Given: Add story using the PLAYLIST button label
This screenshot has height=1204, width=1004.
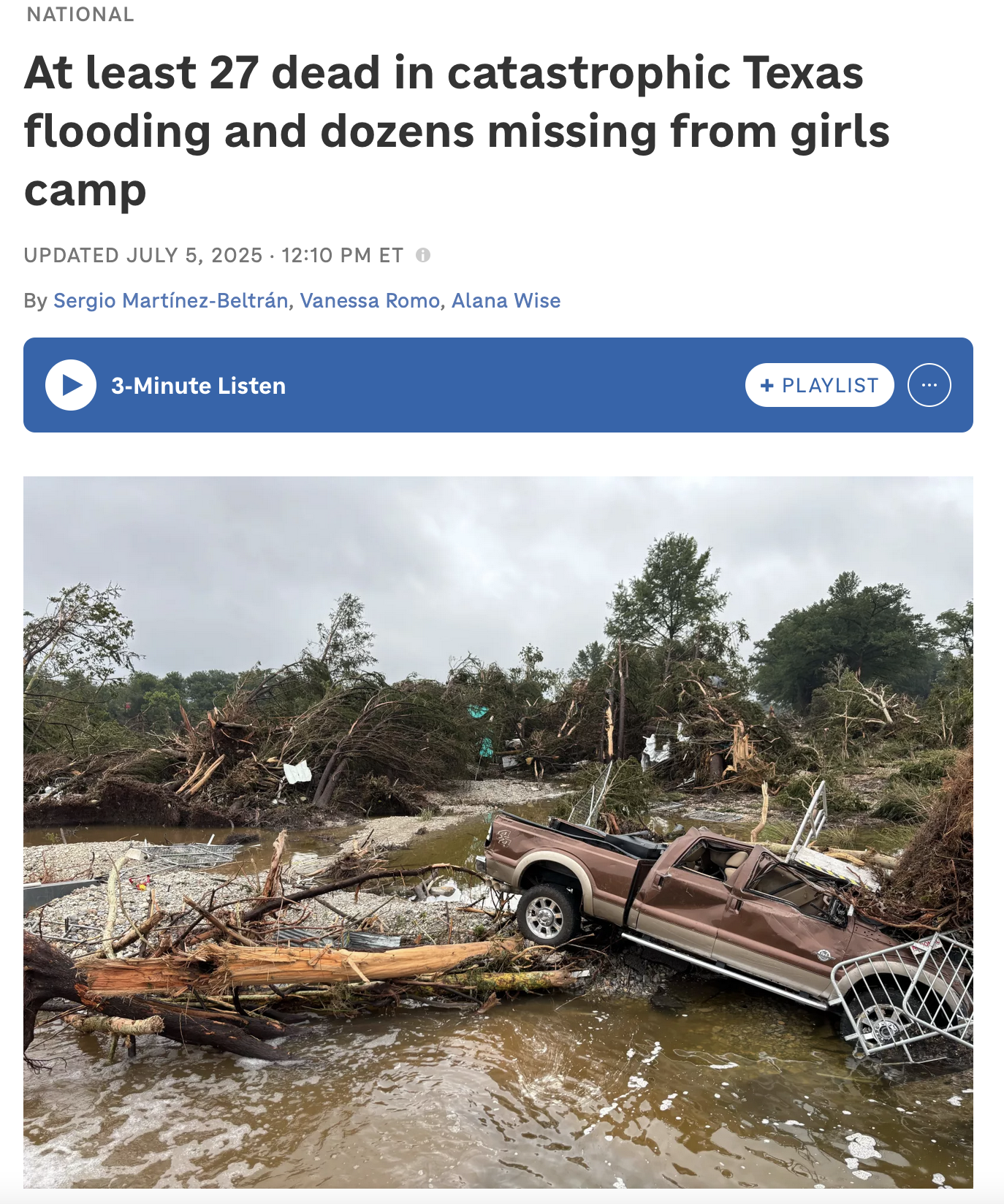Looking at the screenshot, I should 830,385.
